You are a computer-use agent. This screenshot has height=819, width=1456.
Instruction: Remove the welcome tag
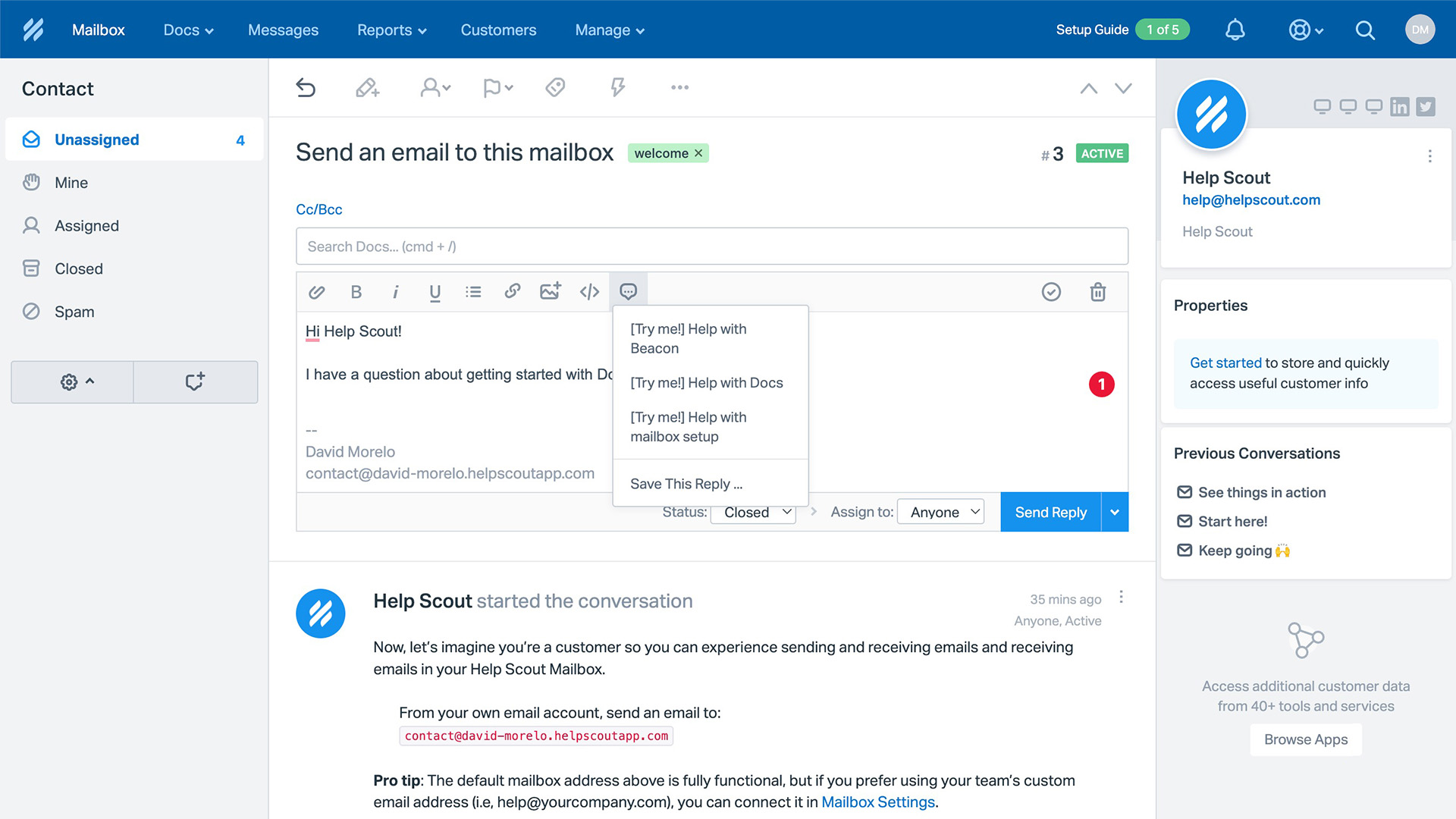(698, 153)
